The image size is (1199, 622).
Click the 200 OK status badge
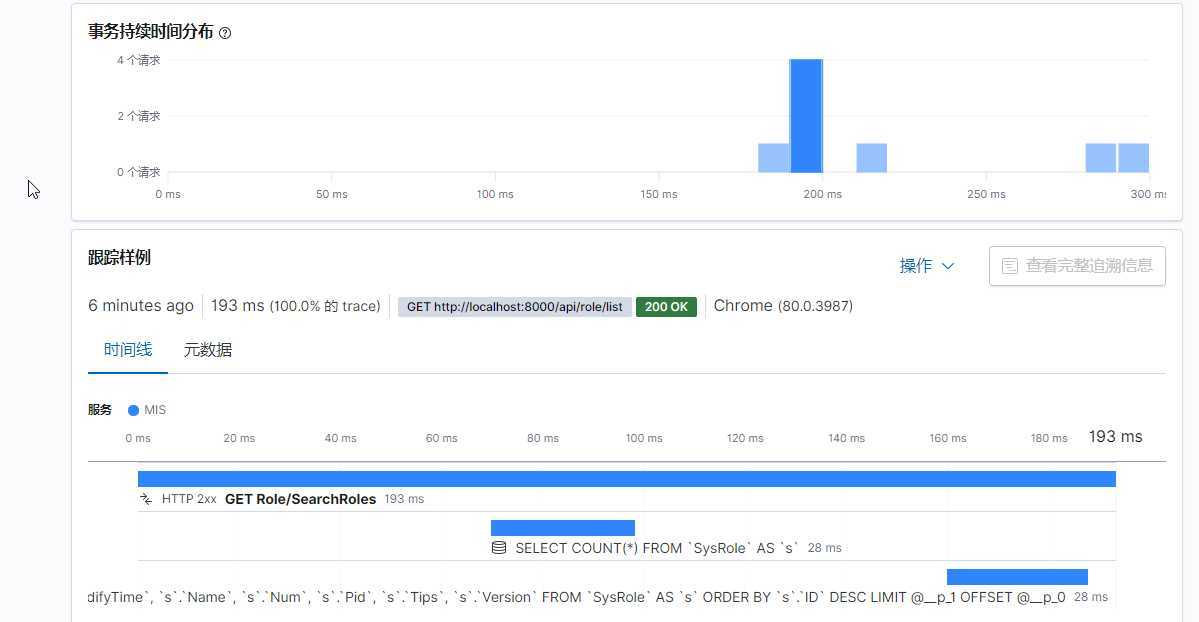(666, 307)
